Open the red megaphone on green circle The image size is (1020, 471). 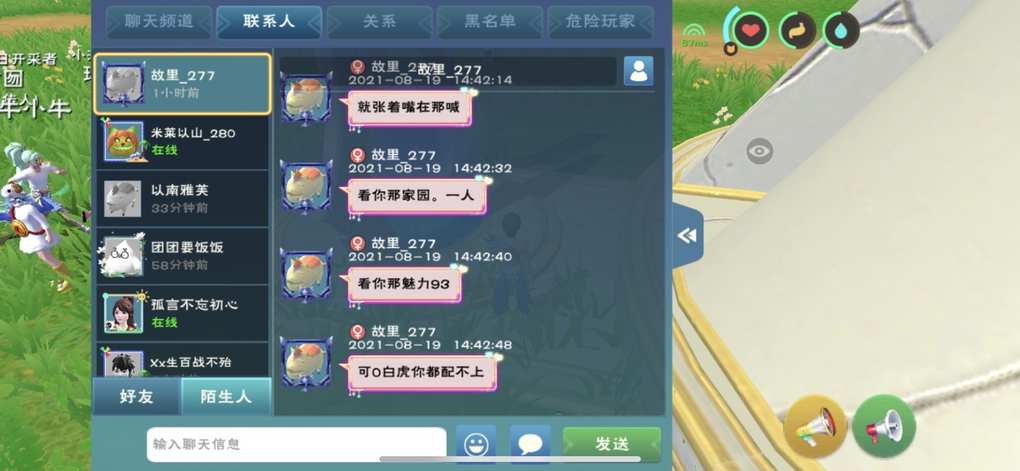pyautogui.click(x=884, y=427)
